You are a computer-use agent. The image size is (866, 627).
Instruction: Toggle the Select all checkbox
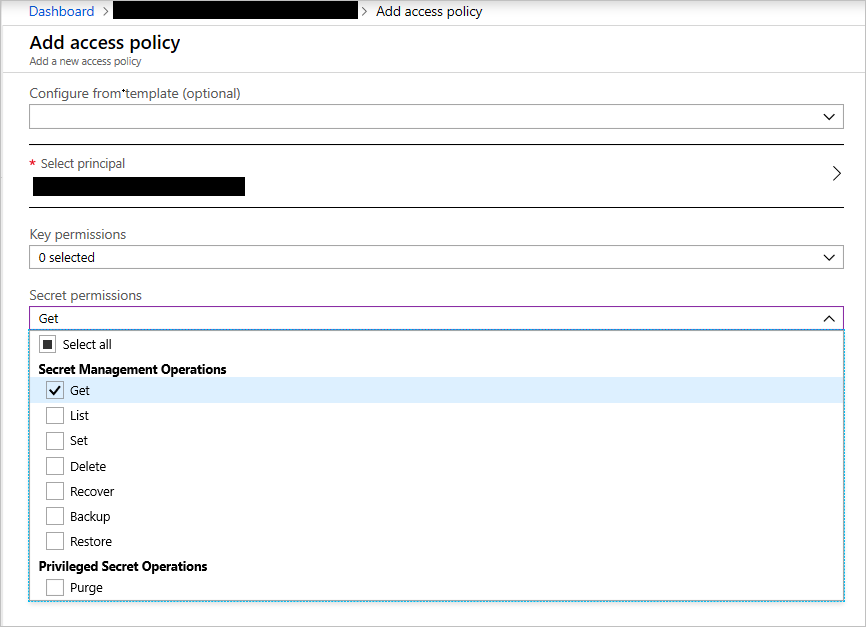pos(47,345)
